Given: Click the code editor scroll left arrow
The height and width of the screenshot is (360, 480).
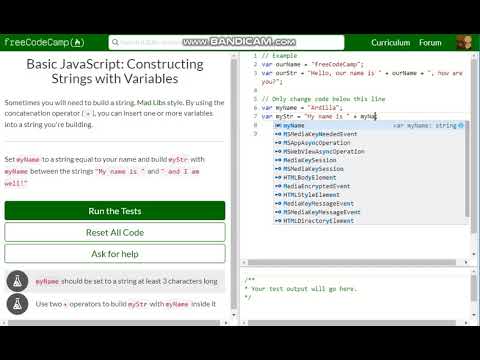Looking at the screenshot, I should (243, 262).
